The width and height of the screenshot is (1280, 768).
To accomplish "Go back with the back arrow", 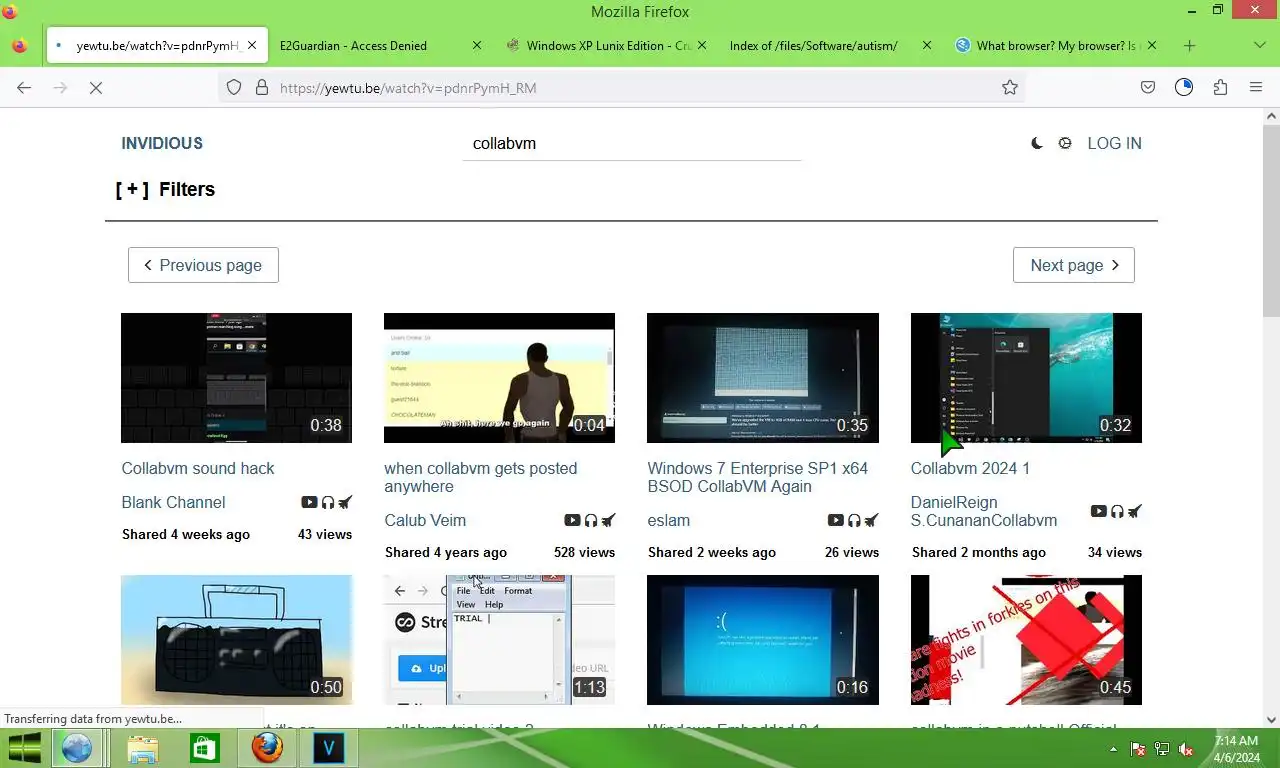I will (x=24, y=88).
